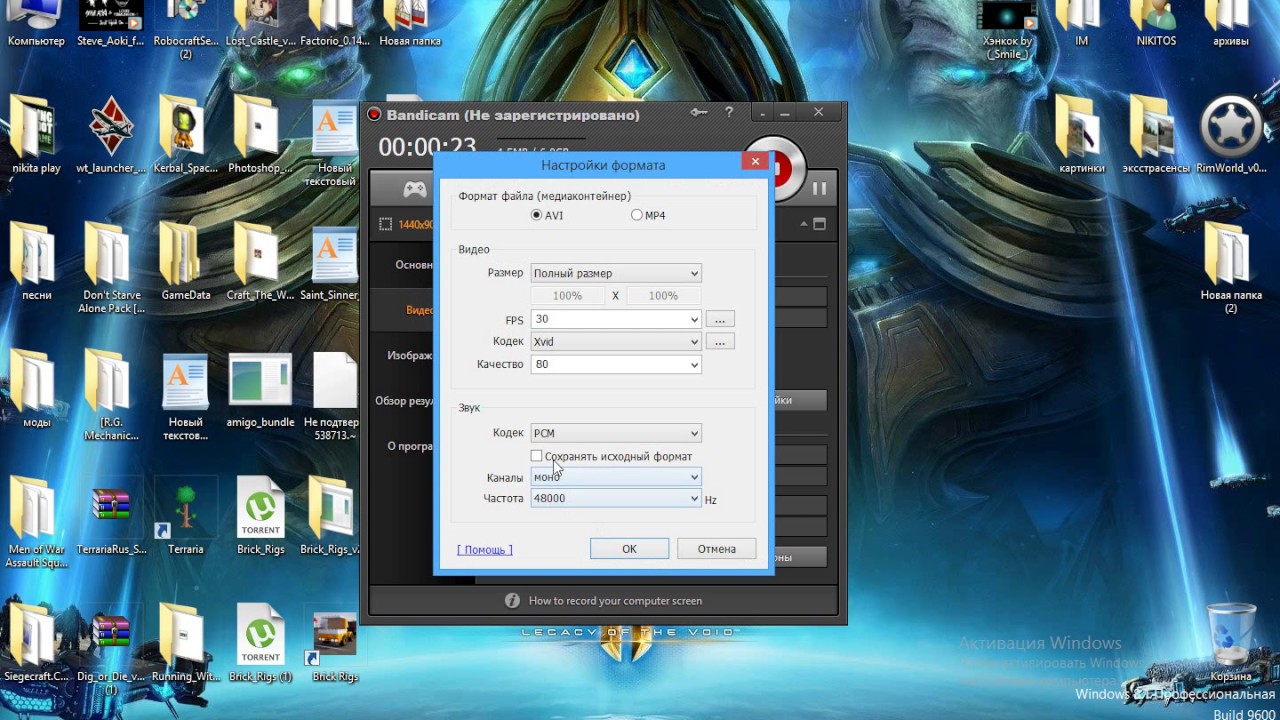The height and width of the screenshot is (720, 1280).
Task: Select the wt_launcher desktop icon
Action: click(111, 135)
